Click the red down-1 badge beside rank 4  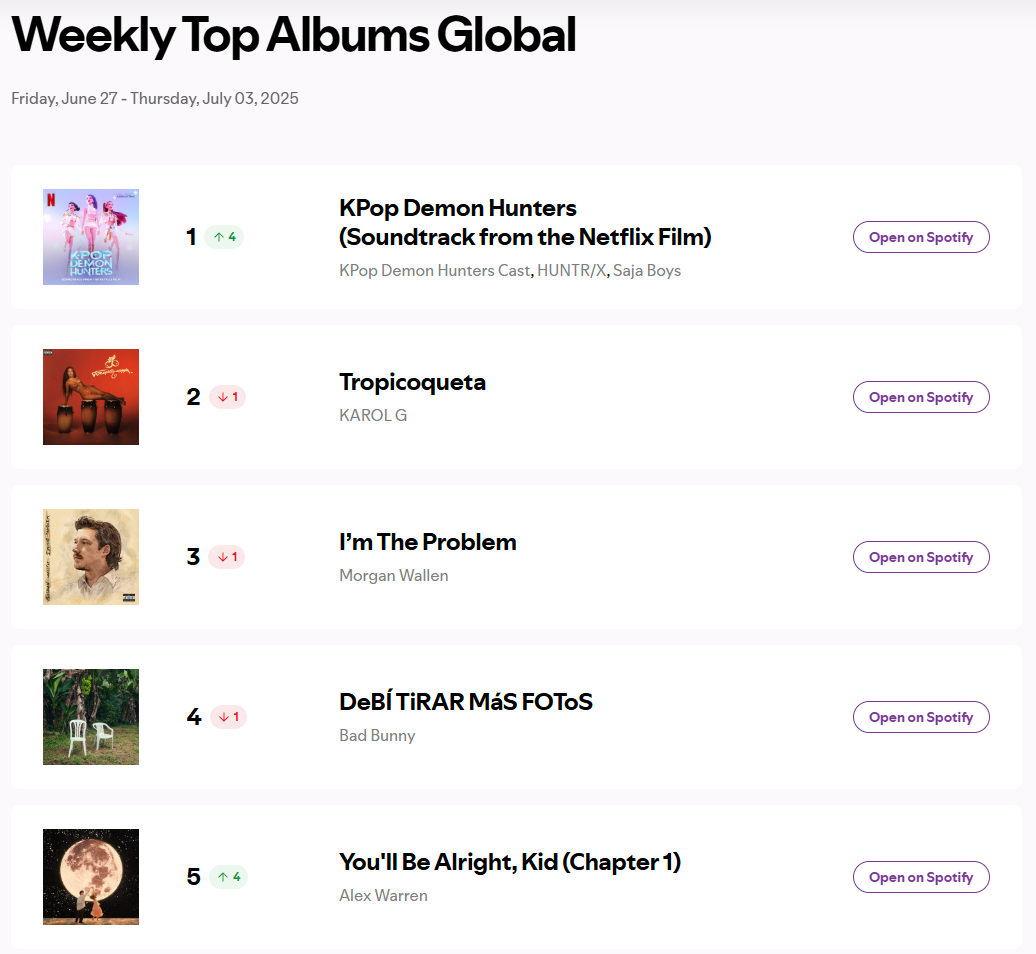[228, 717]
